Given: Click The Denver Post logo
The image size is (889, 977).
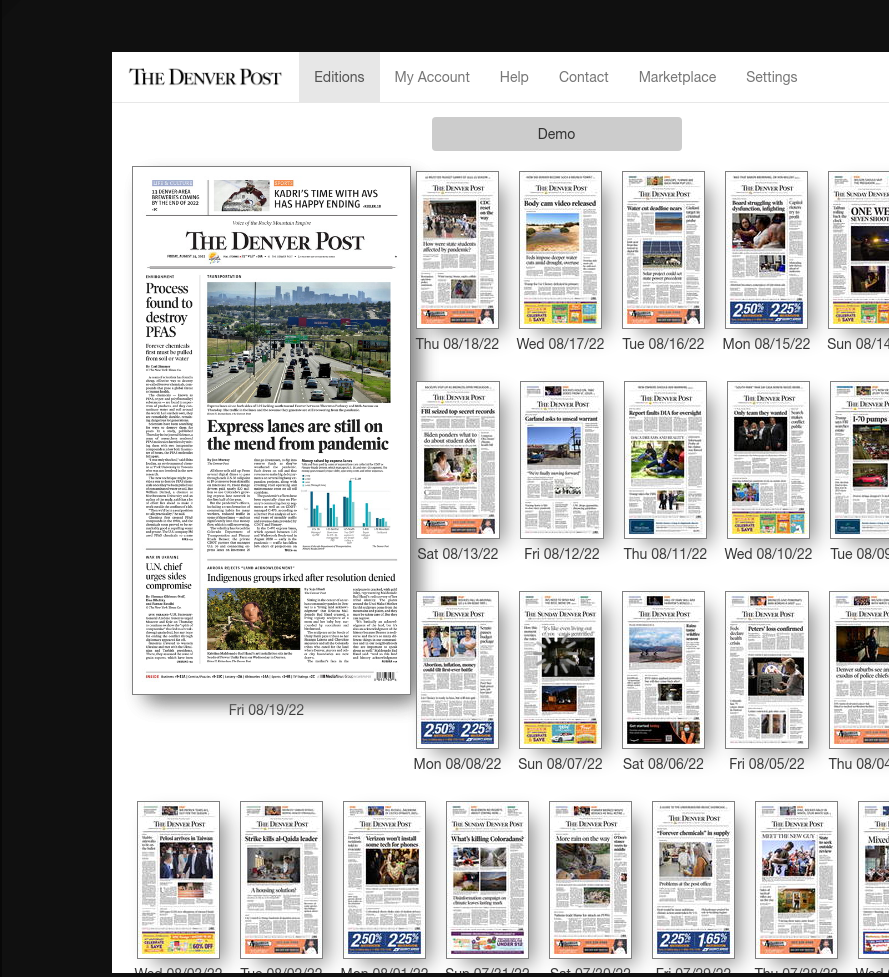Looking at the screenshot, I should click(x=205, y=77).
